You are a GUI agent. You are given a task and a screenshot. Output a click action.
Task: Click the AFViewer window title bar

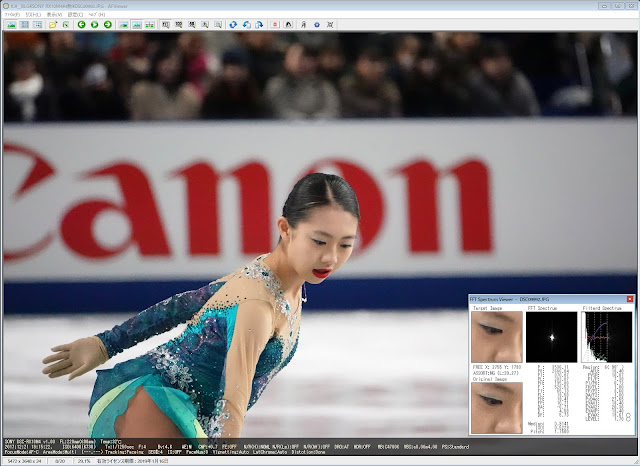(300, 6)
